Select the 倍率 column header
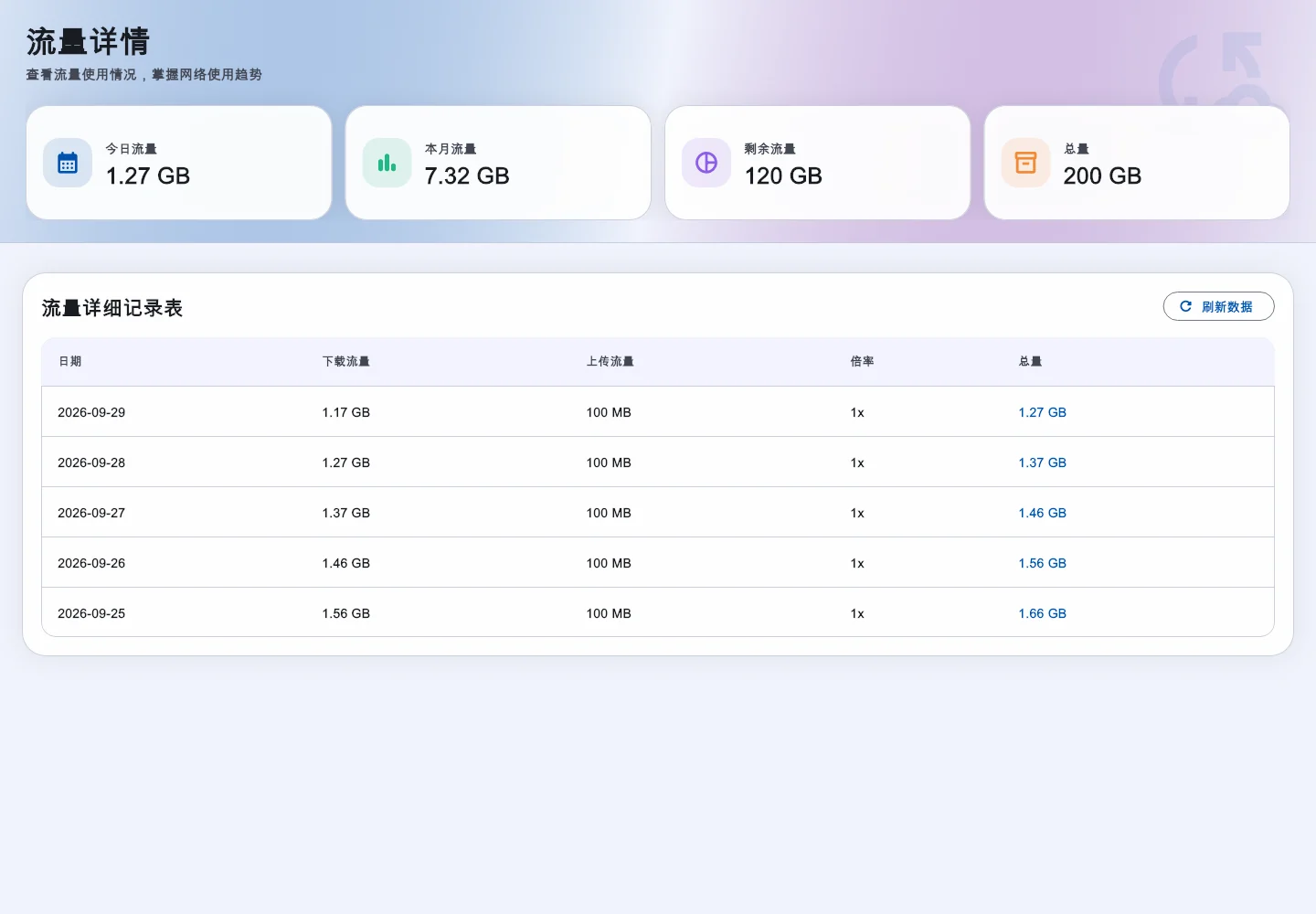Viewport: 1316px width, 914px height. (863, 361)
